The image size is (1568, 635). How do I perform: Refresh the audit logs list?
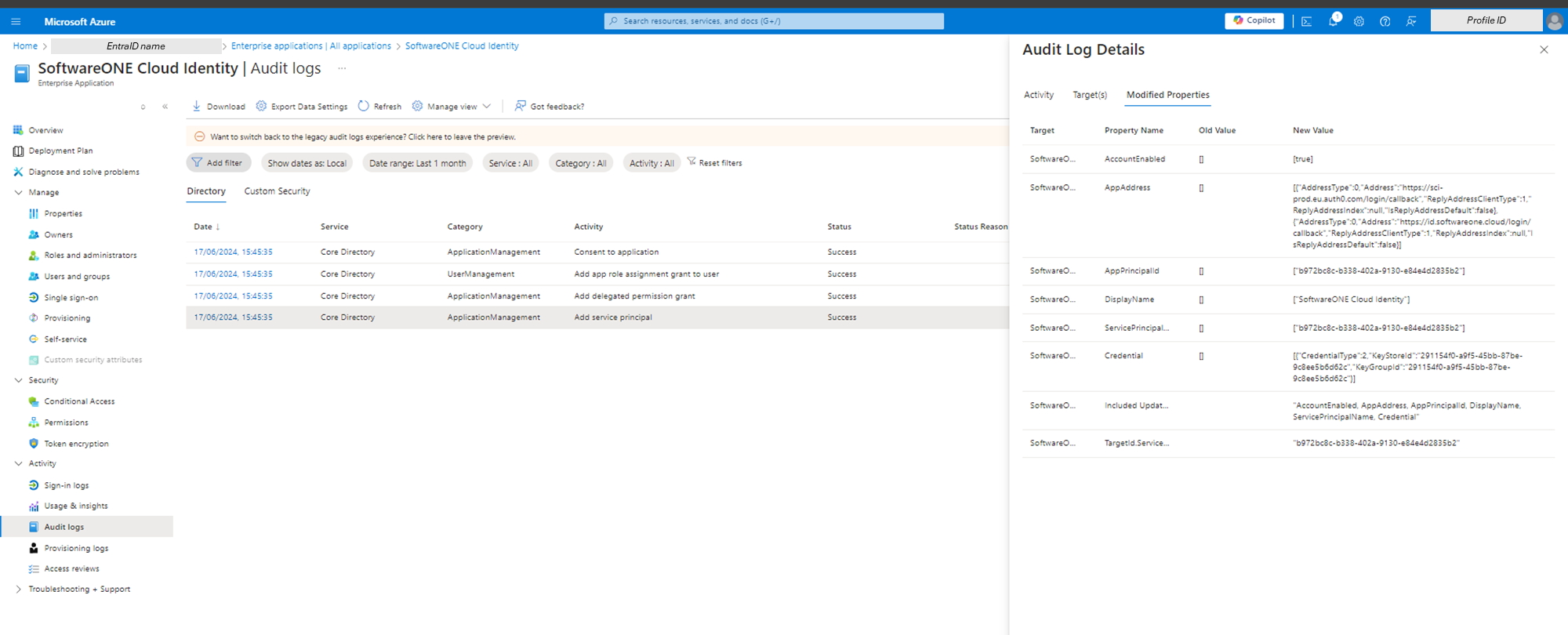coord(379,107)
